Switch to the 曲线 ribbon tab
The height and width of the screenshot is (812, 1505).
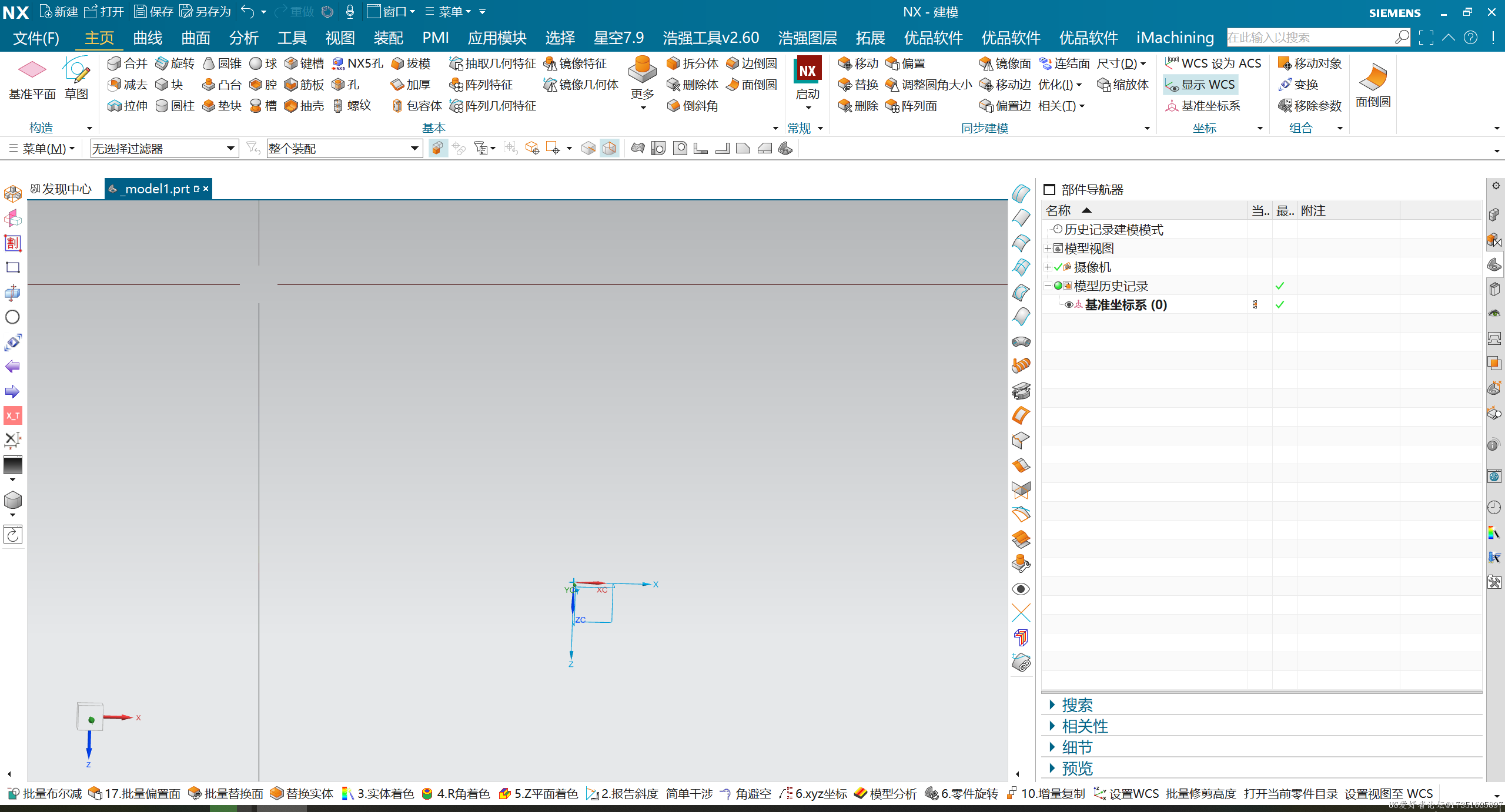(x=148, y=38)
